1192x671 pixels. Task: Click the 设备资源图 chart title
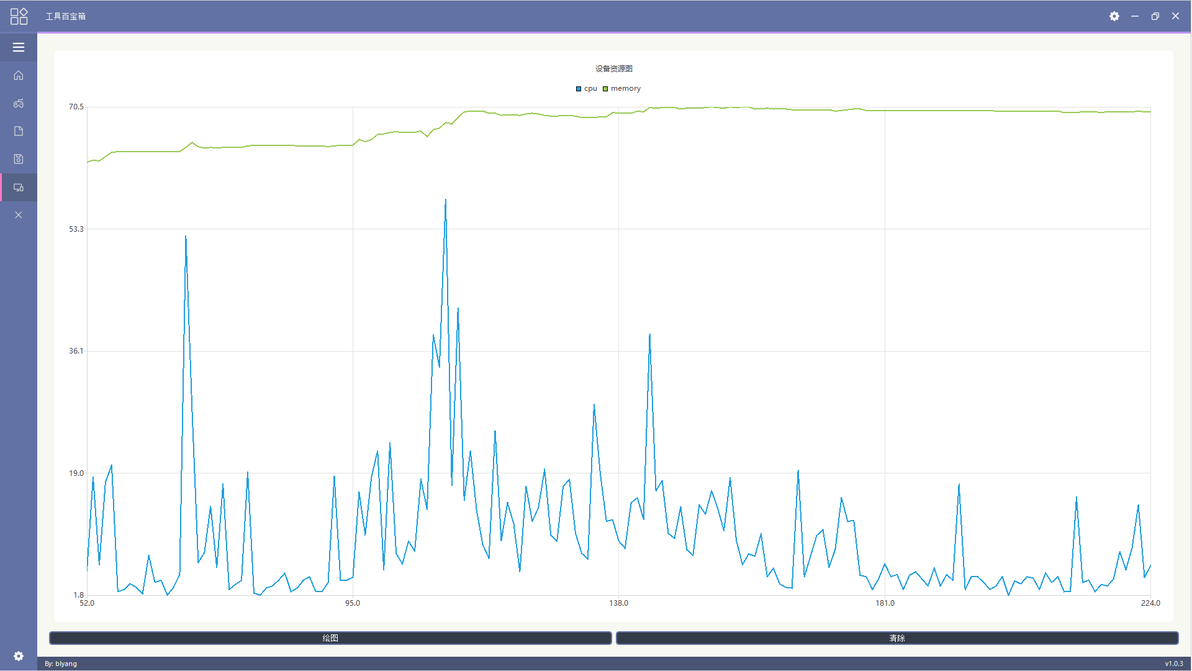click(x=613, y=68)
